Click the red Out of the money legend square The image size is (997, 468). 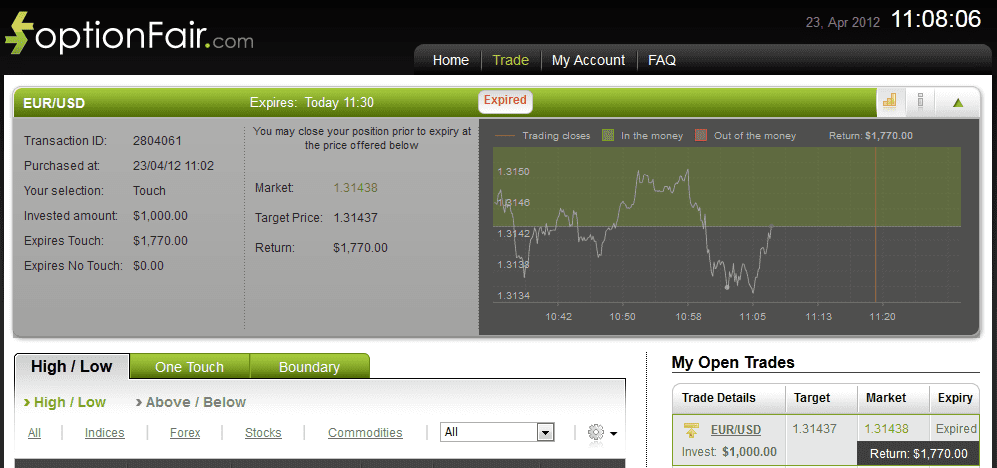pos(701,135)
